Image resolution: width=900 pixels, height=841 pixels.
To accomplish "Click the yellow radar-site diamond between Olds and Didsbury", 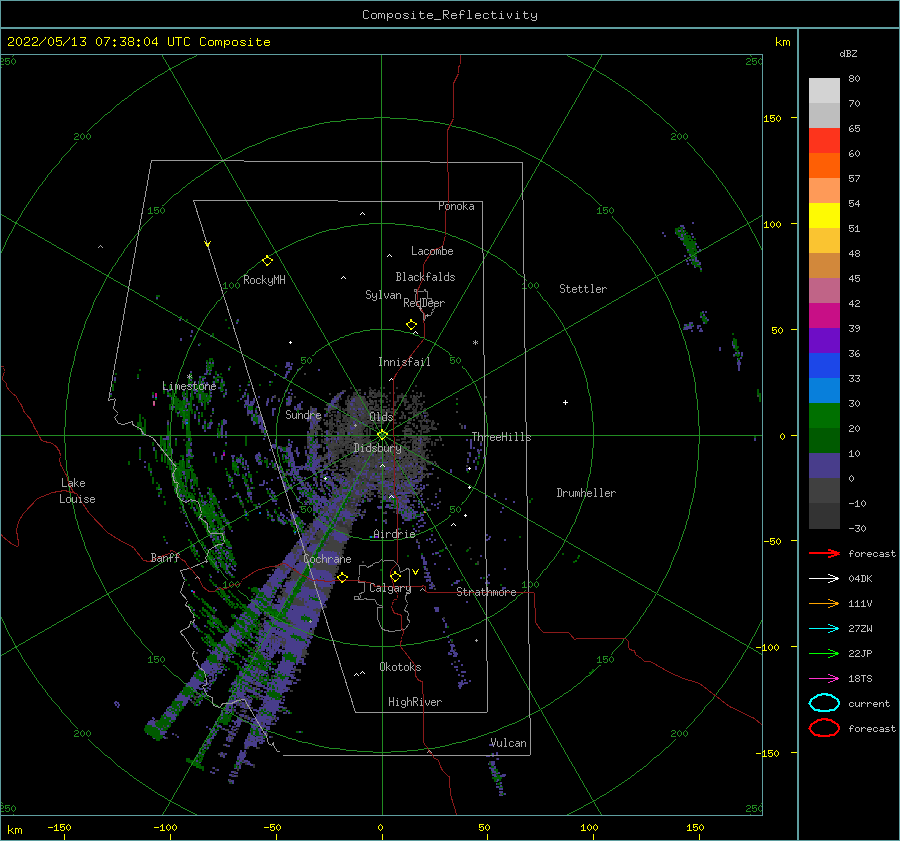I will point(382,435).
